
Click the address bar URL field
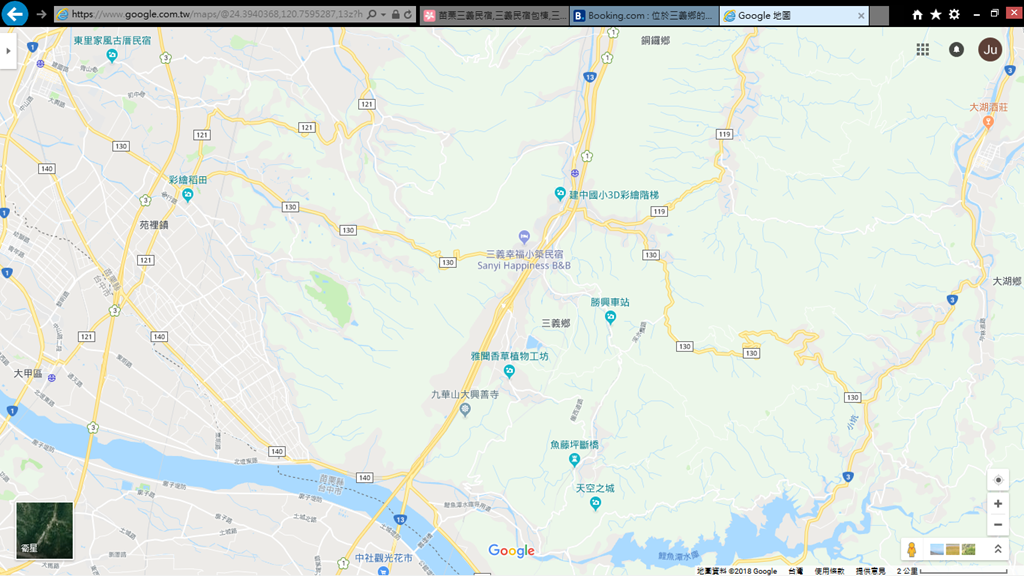tap(216, 14)
